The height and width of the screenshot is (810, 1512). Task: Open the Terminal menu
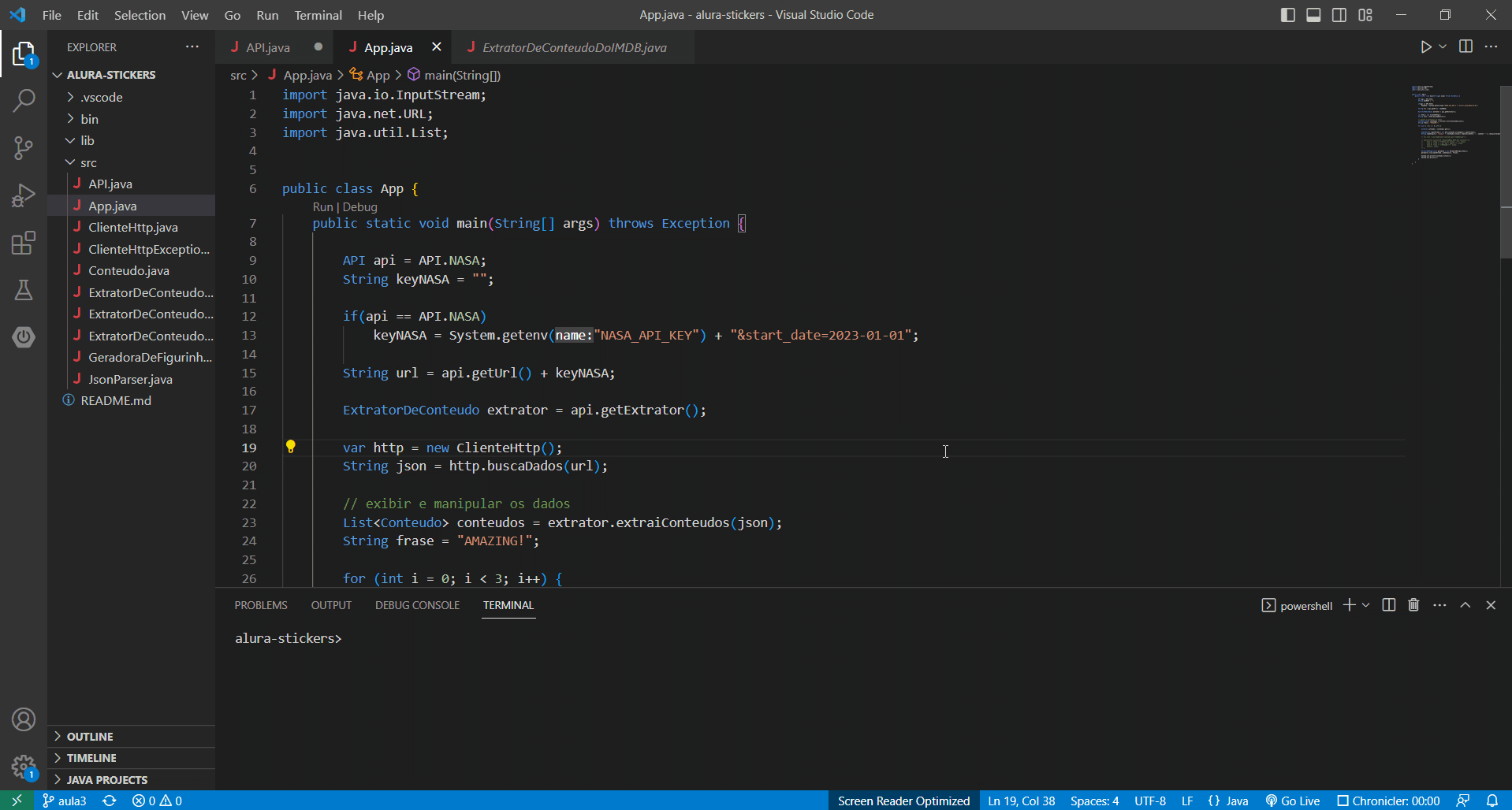(x=318, y=15)
